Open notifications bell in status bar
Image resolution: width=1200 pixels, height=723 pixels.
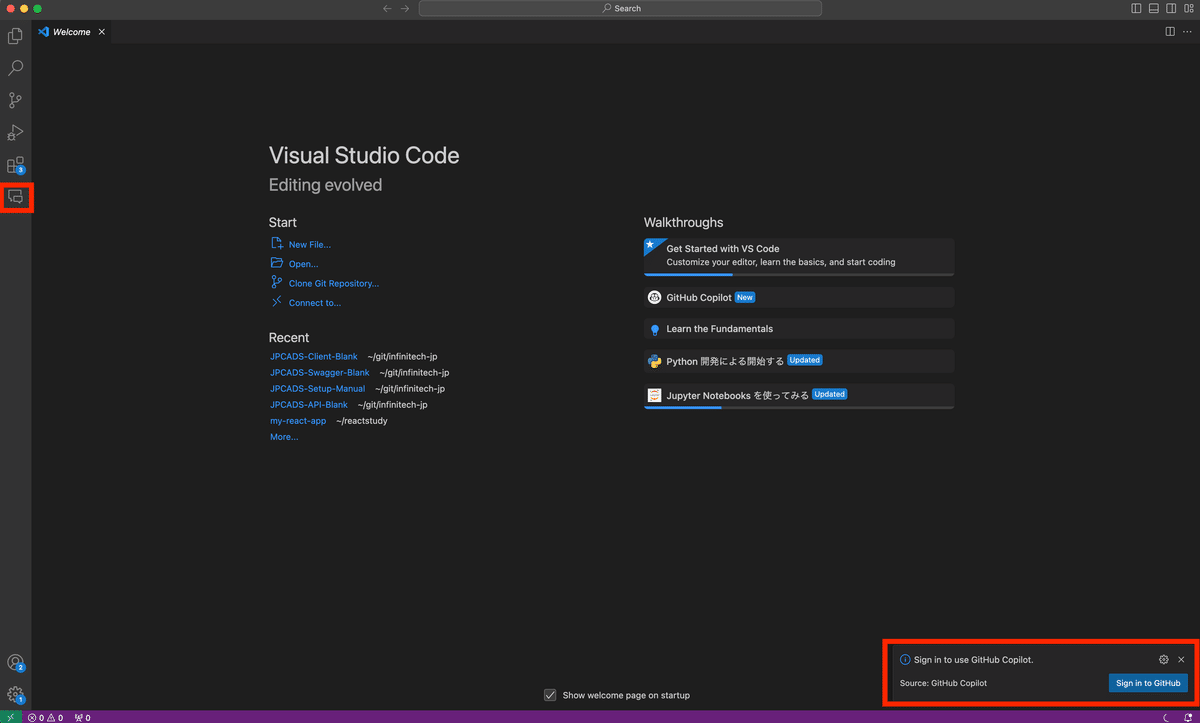[x=1187, y=717]
